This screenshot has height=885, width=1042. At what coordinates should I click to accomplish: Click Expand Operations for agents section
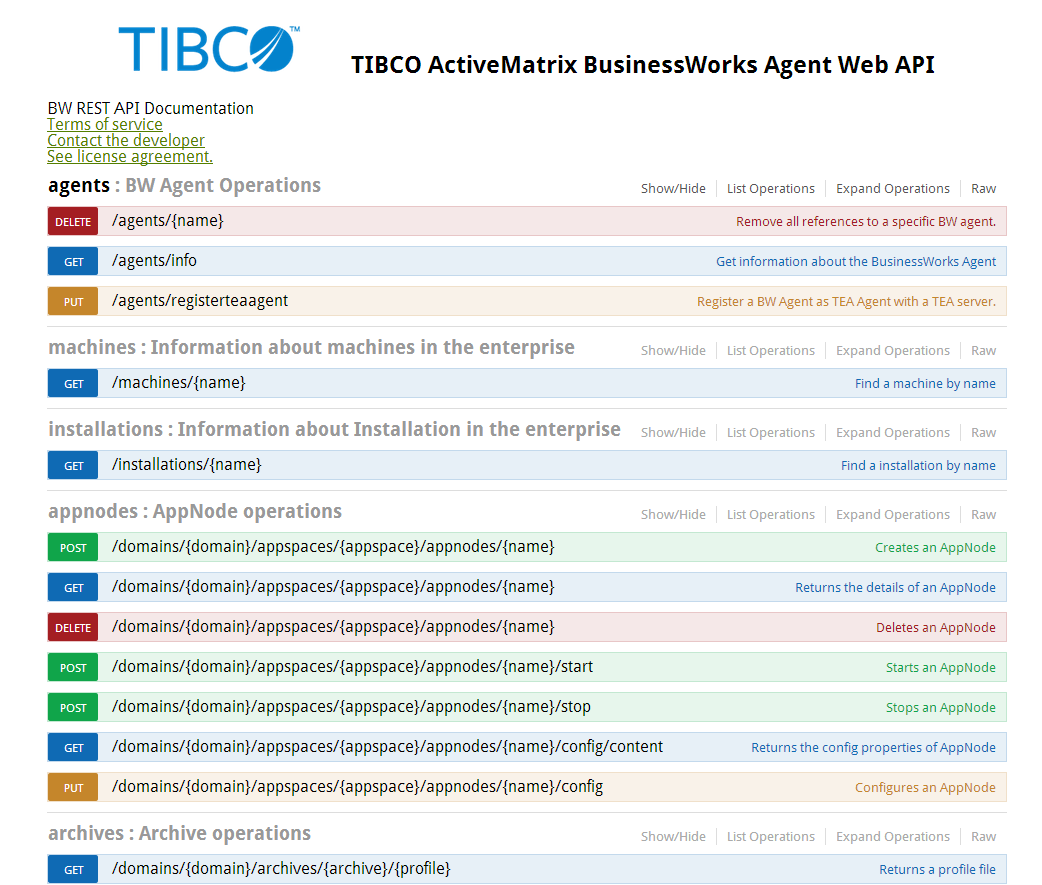tap(892, 189)
